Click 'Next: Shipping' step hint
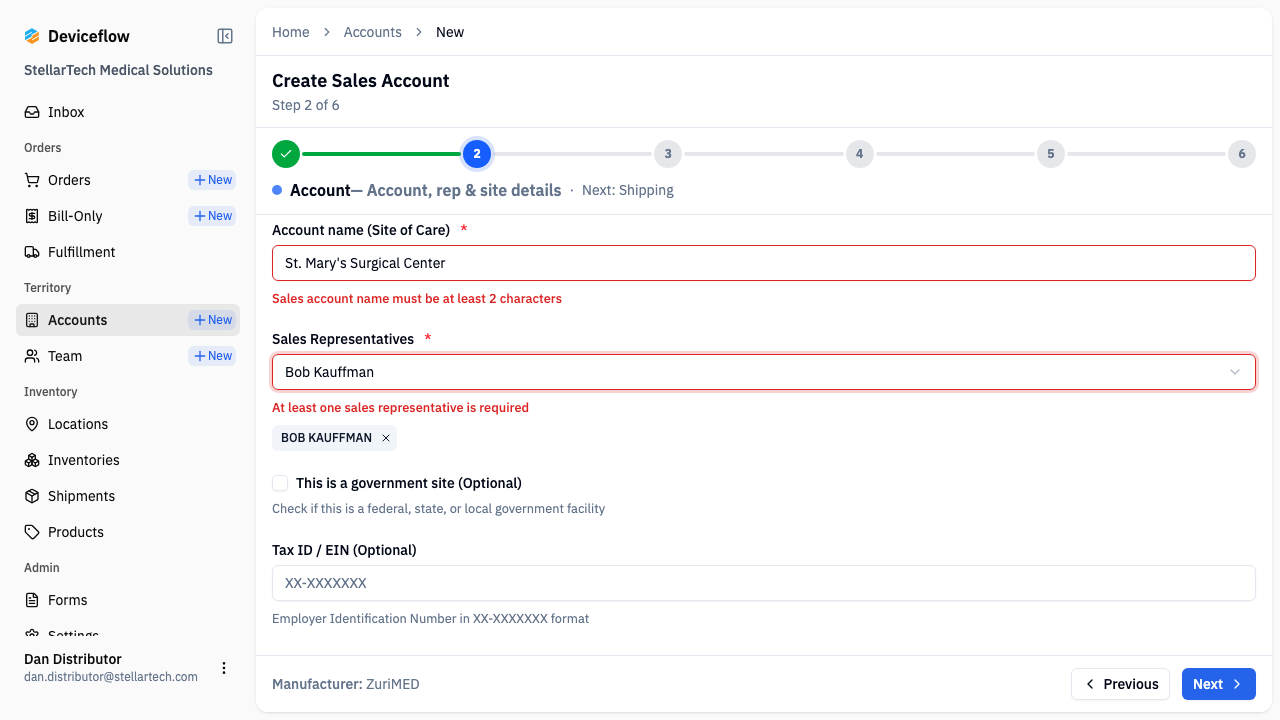 pos(628,190)
